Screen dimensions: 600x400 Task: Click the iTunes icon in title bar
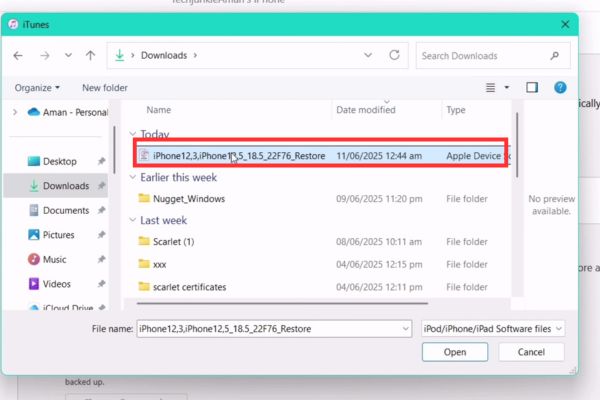point(13,24)
